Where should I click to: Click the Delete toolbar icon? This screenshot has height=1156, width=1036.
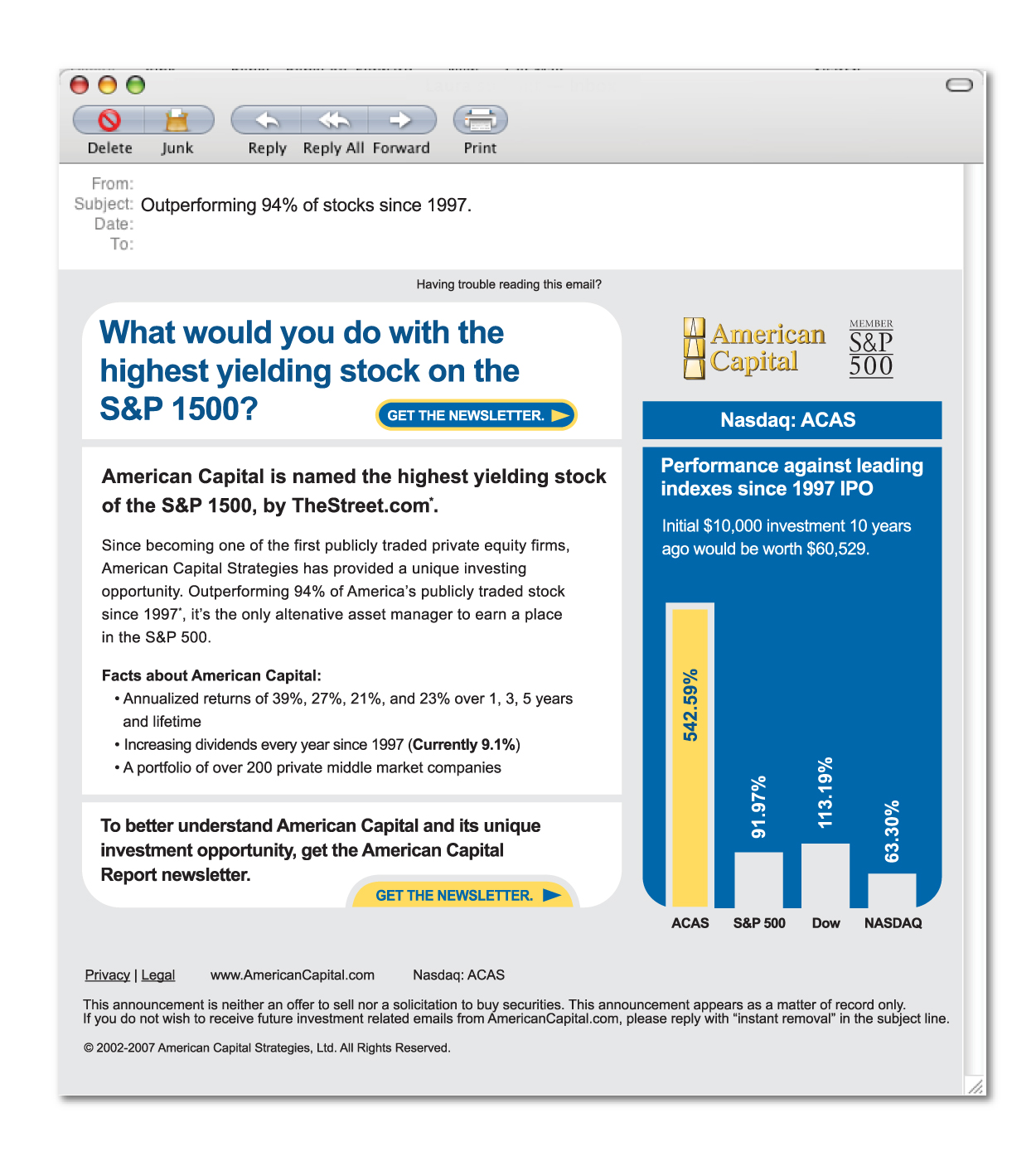click(109, 120)
